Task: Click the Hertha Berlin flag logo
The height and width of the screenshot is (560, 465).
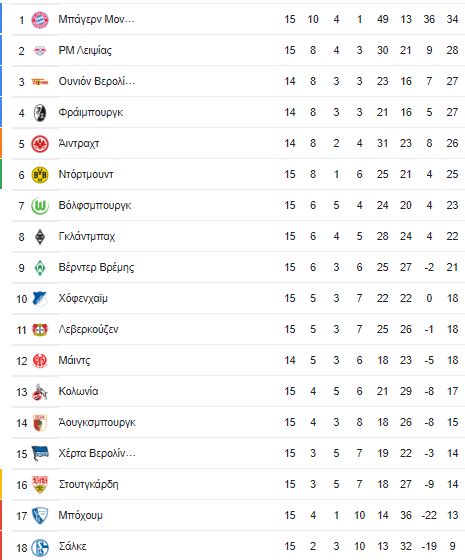Action: pos(40,454)
